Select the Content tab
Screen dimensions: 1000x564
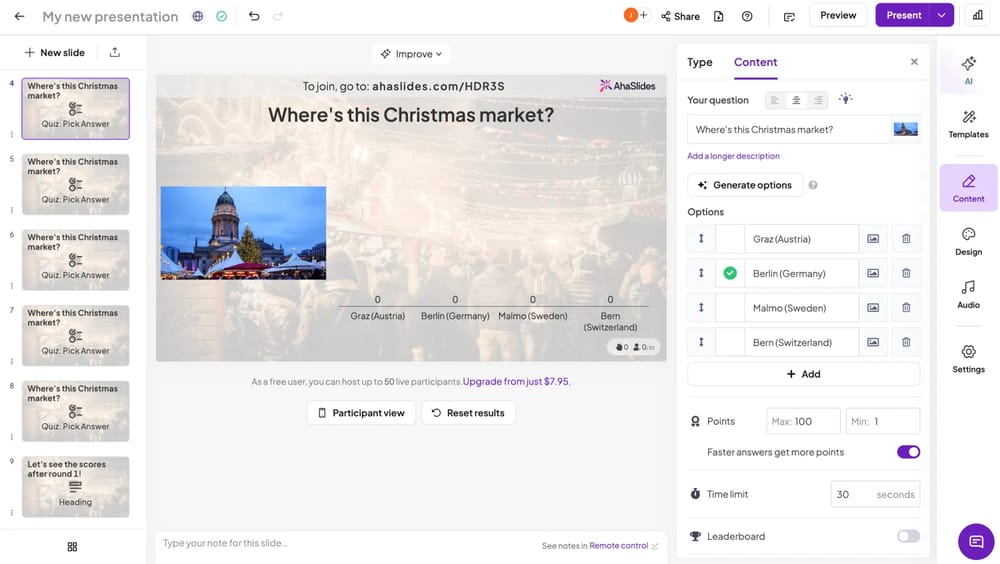pos(755,62)
